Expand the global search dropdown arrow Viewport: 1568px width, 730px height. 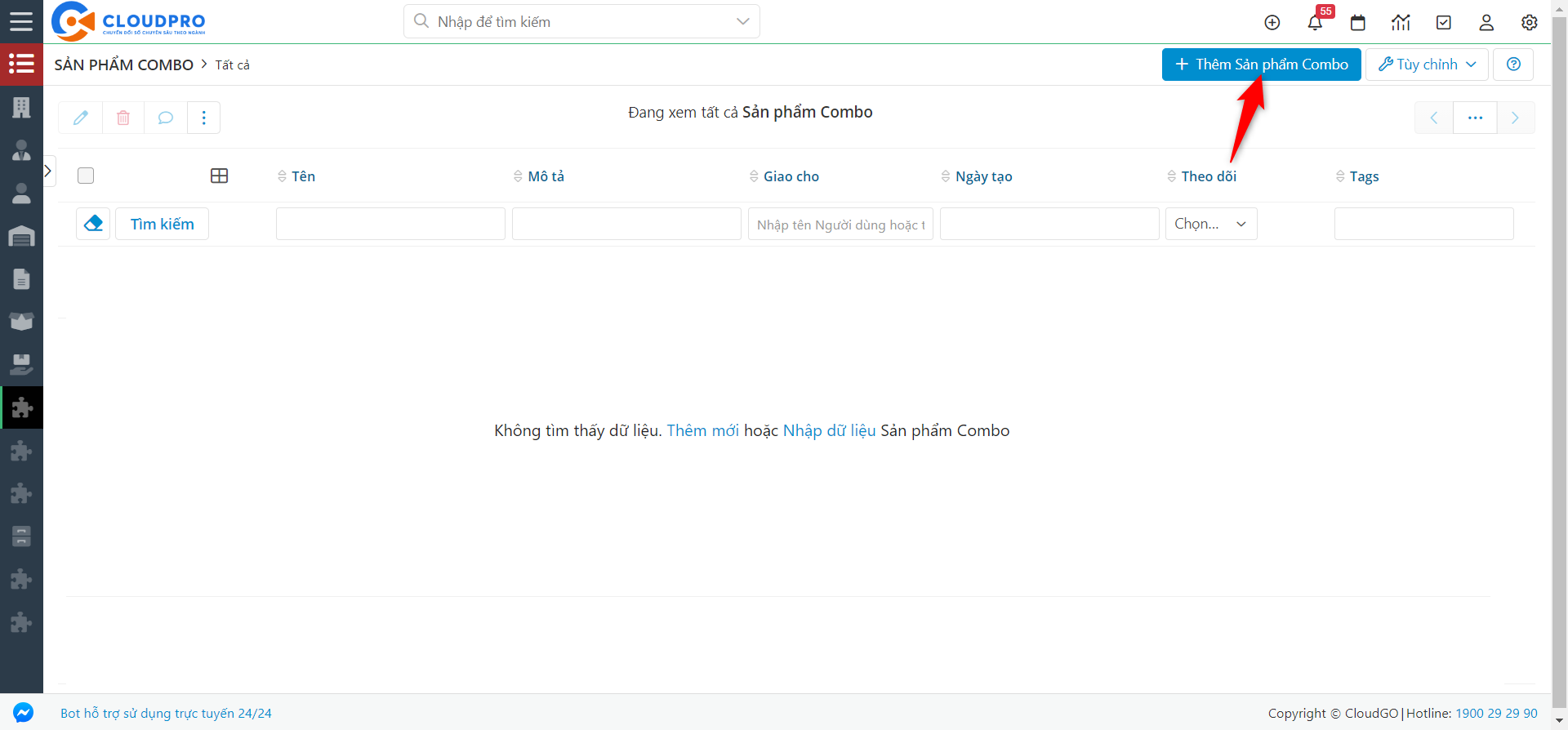click(x=742, y=21)
